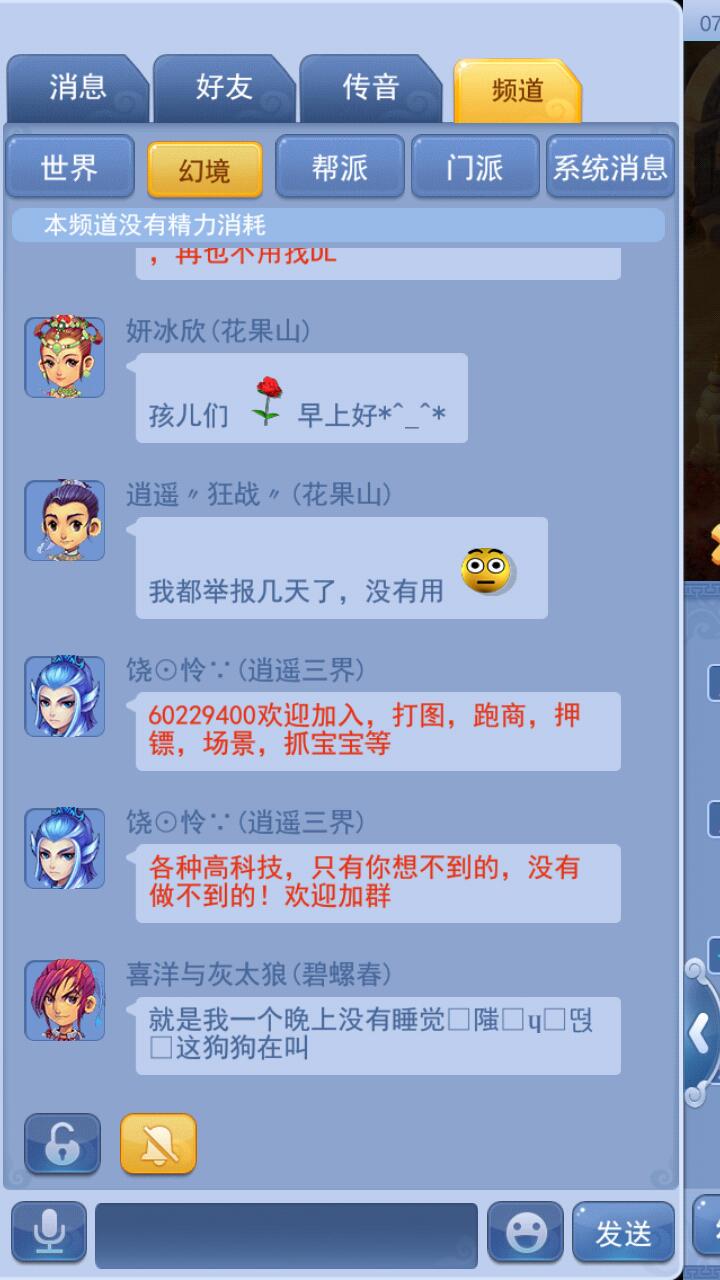
Task: Open the 传音 tab
Action: (x=371, y=88)
